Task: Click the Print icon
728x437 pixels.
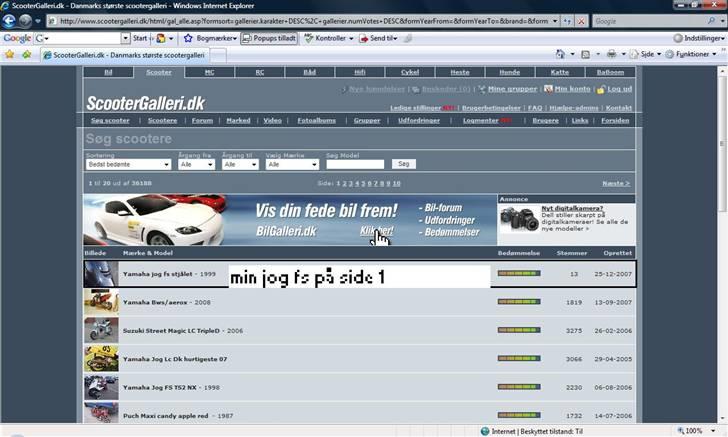Action: pos(611,54)
